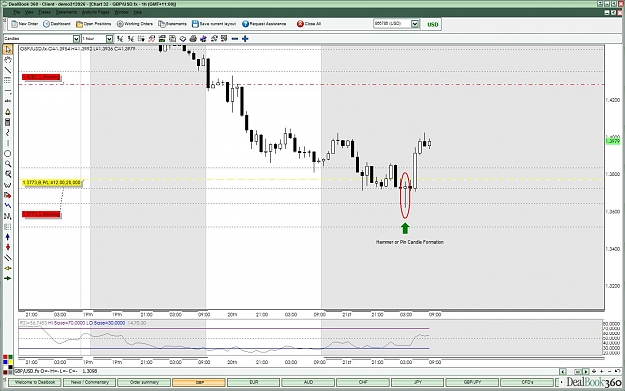Viewport: 625px width, 391px height.
Task: Click the chart zoom out minus icon
Action: (235, 39)
